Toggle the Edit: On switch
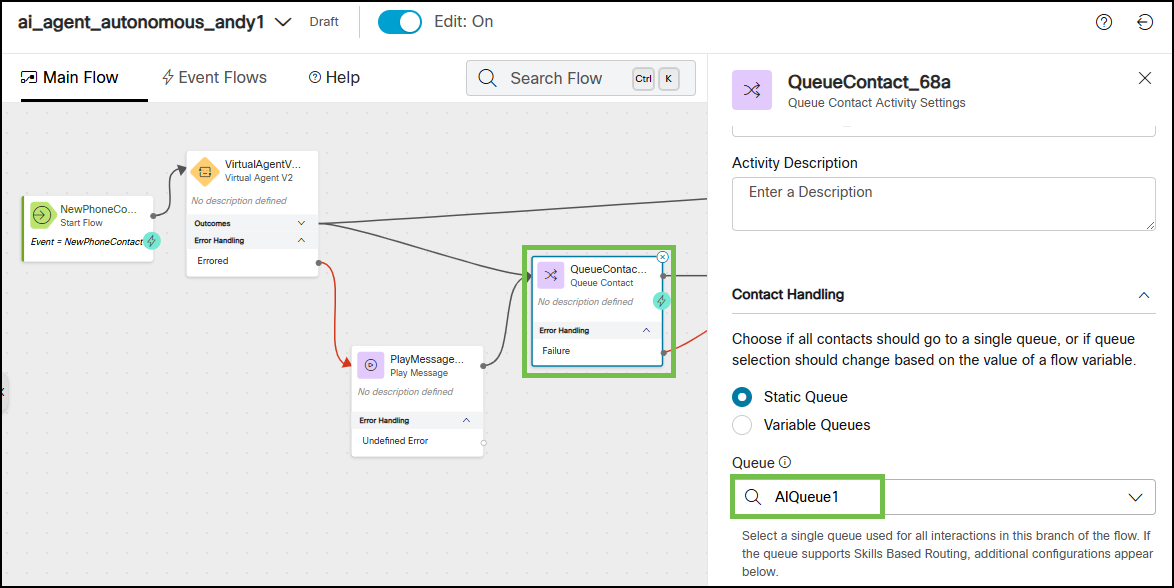The width and height of the screenshot is (1174, 588). pyautogui.click(x=400, y=22)
